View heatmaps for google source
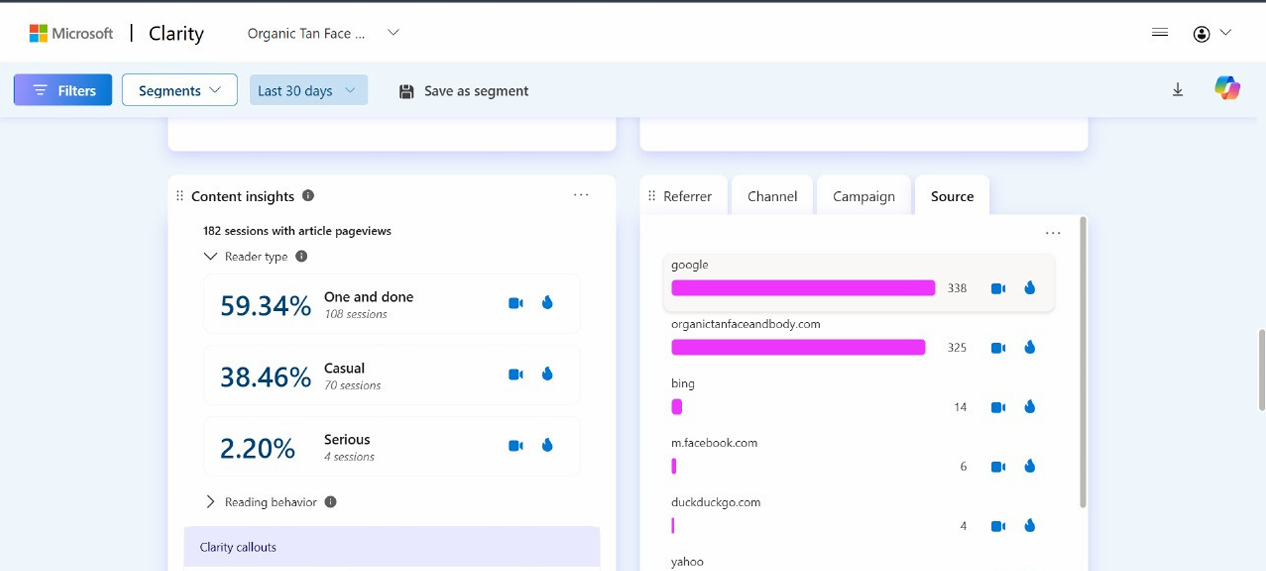This screenshot has width=1266, height=571. (x=1029, y=288)
